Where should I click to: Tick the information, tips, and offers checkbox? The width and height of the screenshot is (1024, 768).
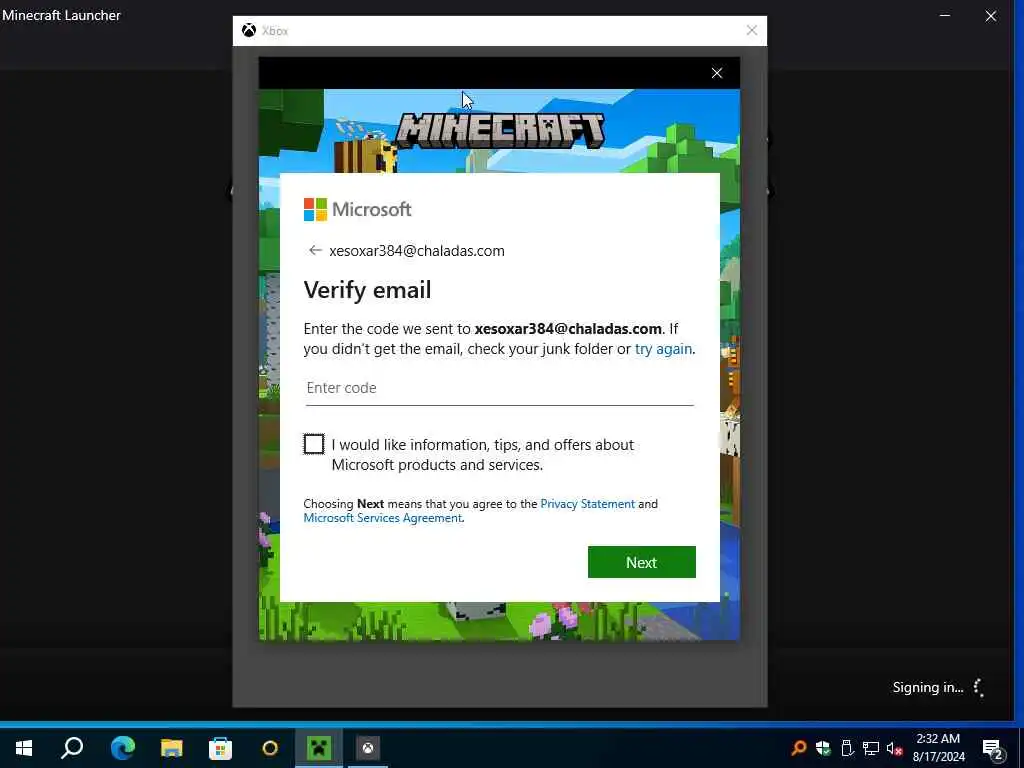coord(314,444)
